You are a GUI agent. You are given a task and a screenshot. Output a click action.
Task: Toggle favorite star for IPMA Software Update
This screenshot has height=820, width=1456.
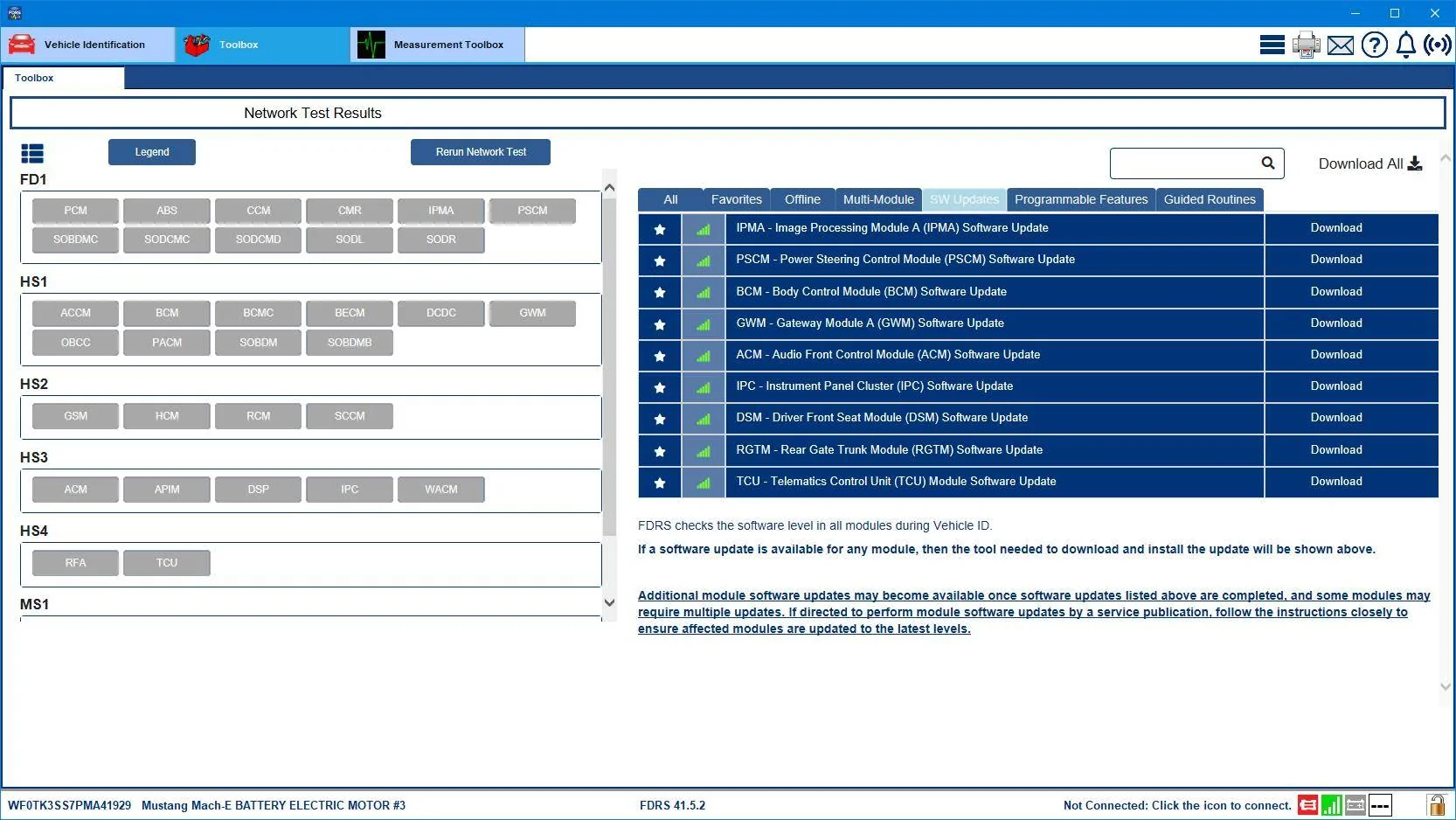[660, 229]
